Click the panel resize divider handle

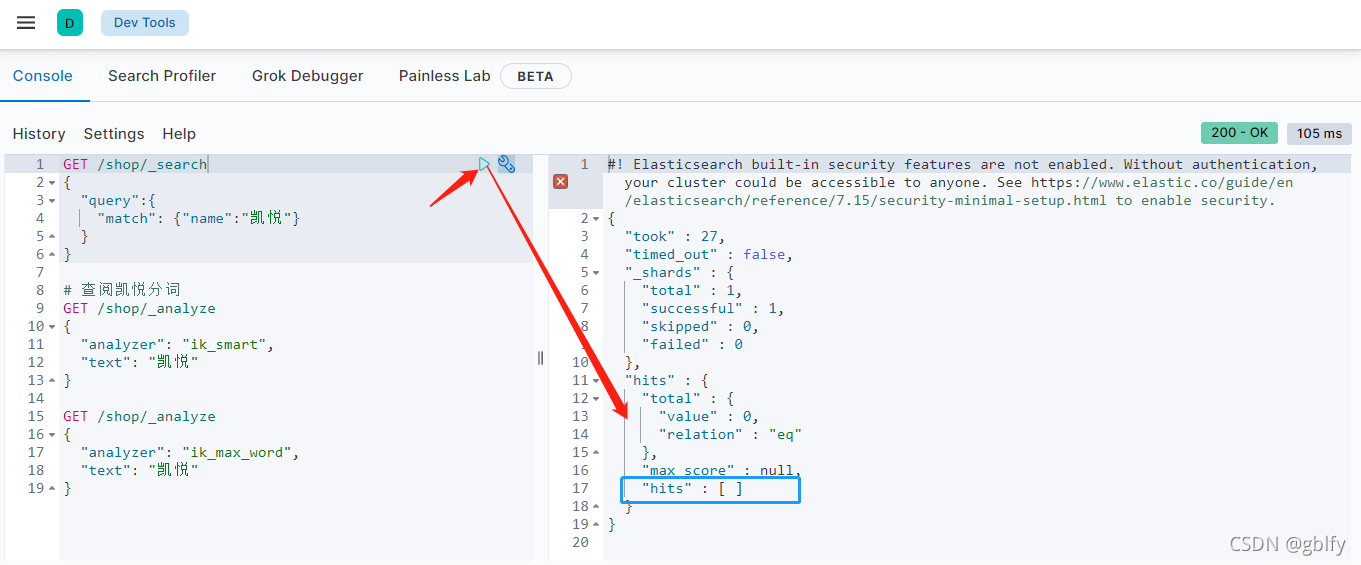(x=541, y=358)
